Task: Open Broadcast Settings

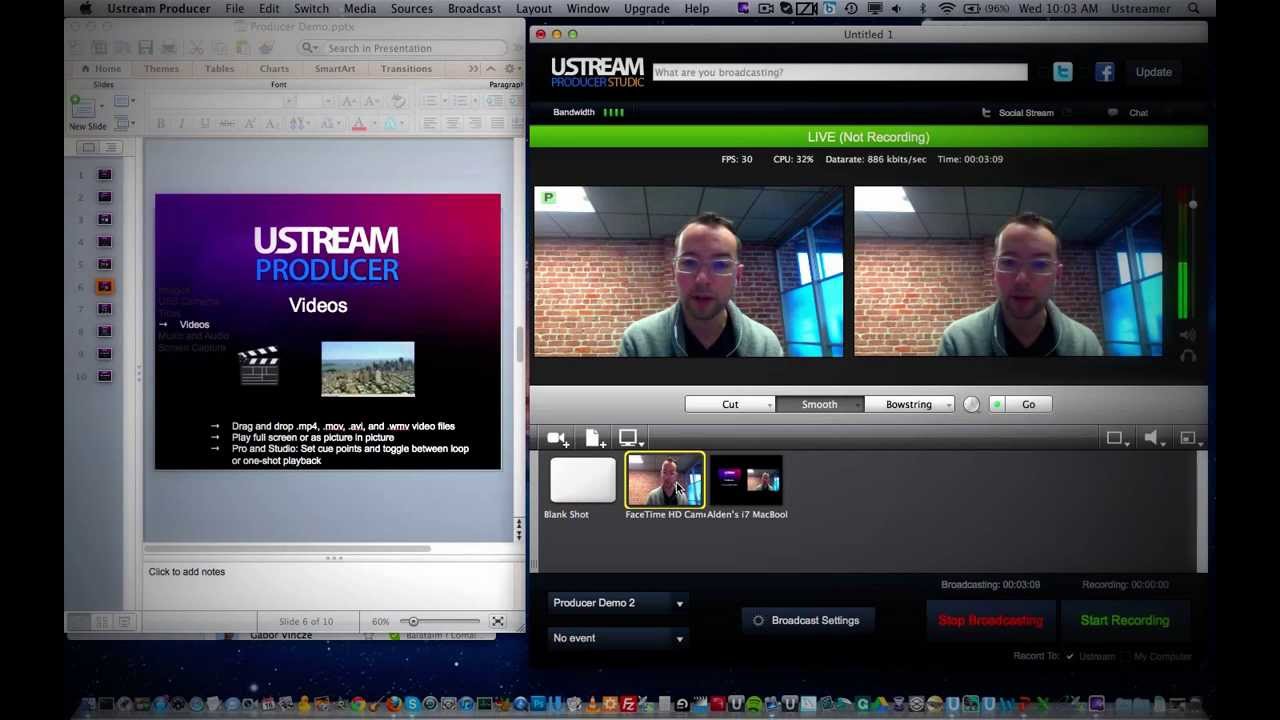Action: coord(806,620)
